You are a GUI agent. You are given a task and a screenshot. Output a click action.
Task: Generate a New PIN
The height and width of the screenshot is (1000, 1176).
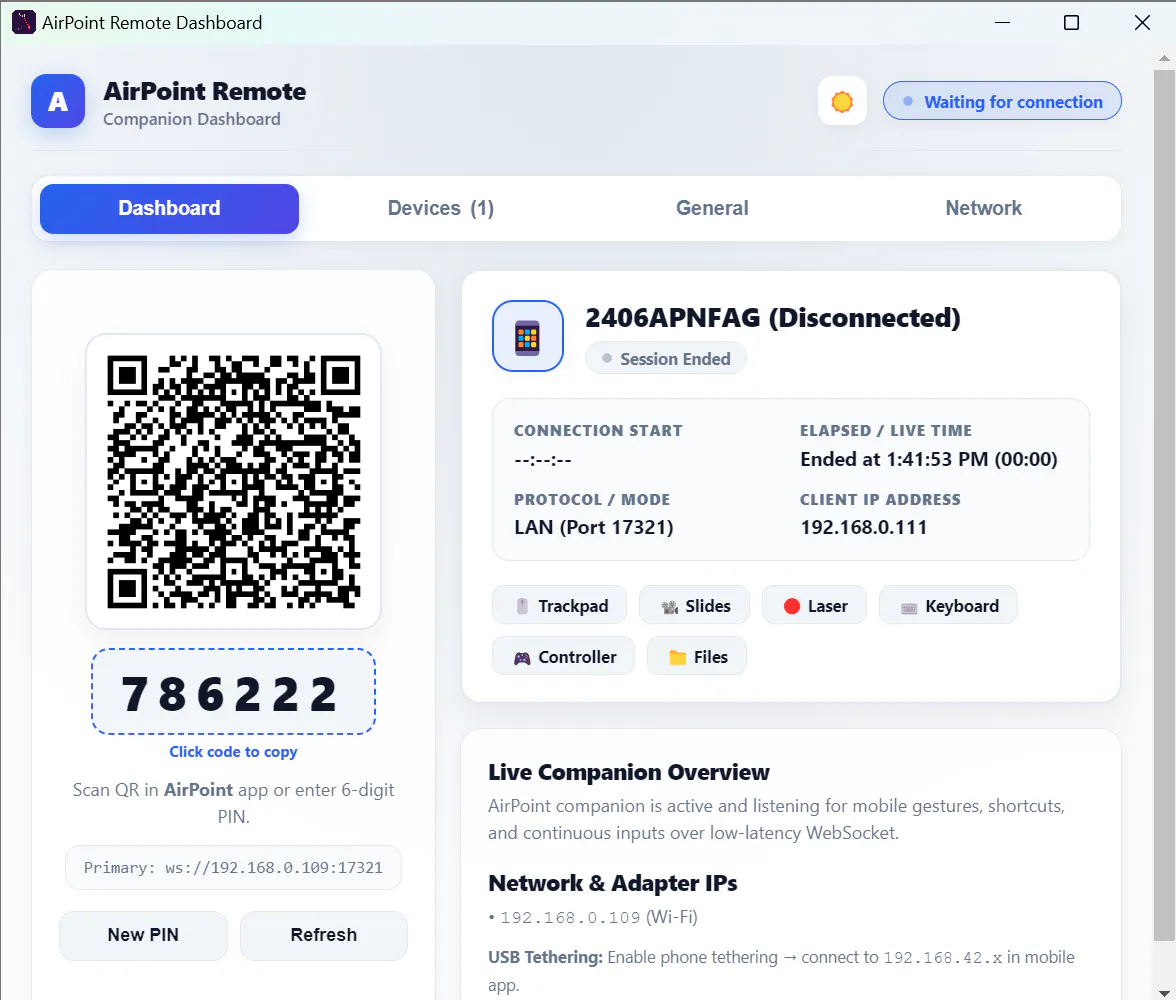tap(143, 935)
